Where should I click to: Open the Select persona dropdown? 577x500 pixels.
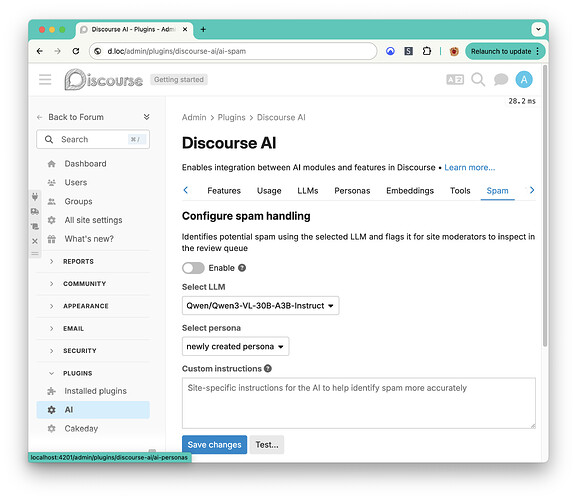point(235,347)
